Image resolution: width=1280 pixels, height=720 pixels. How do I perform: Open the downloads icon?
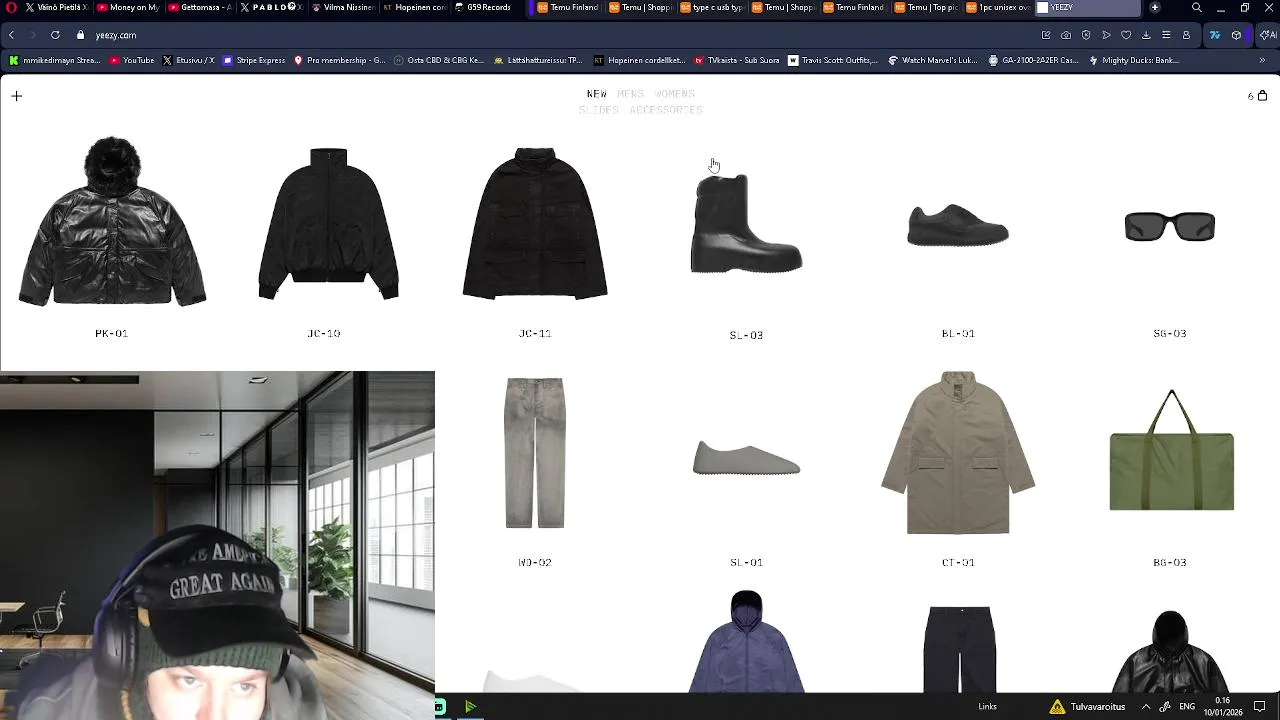1146,35
